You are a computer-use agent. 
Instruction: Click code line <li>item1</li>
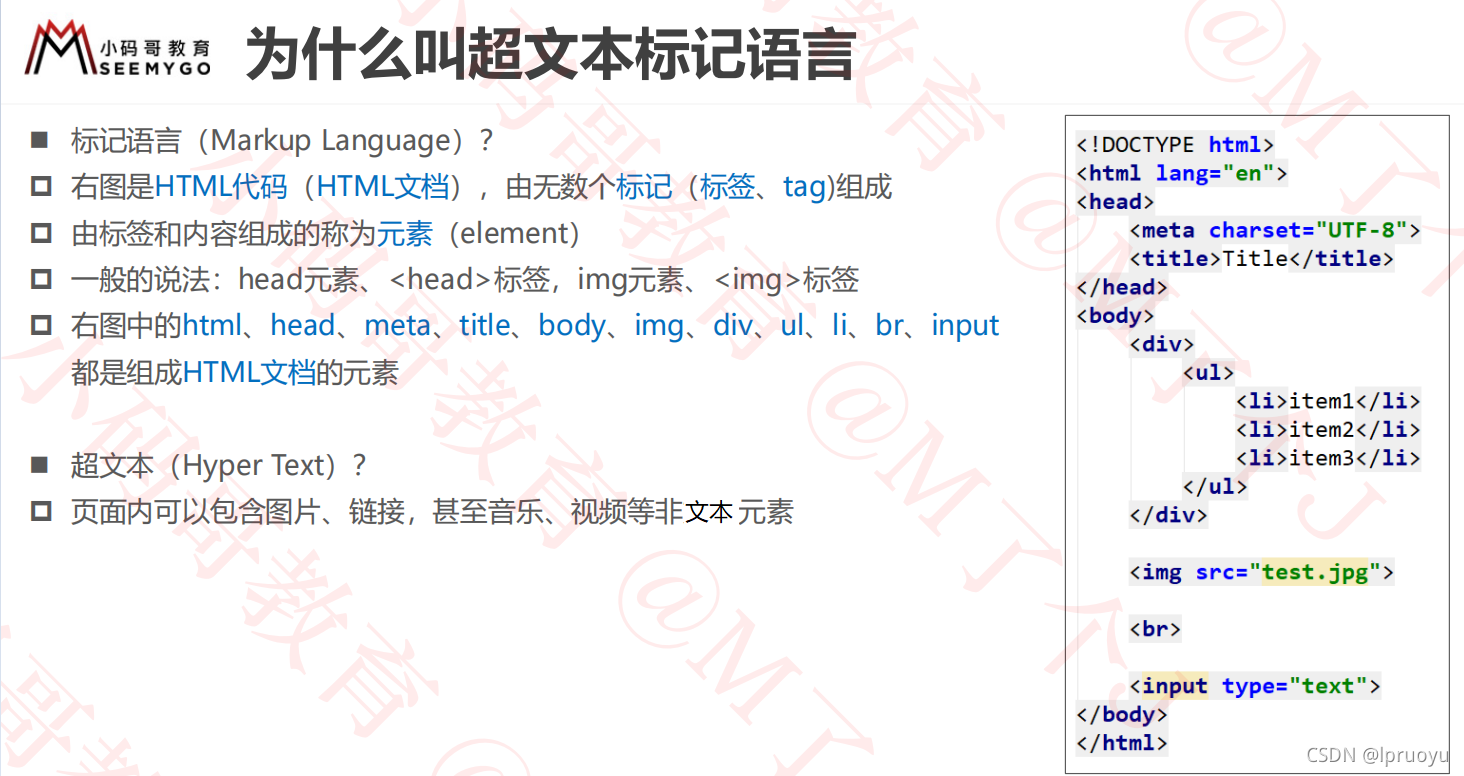coord(1328,401)
